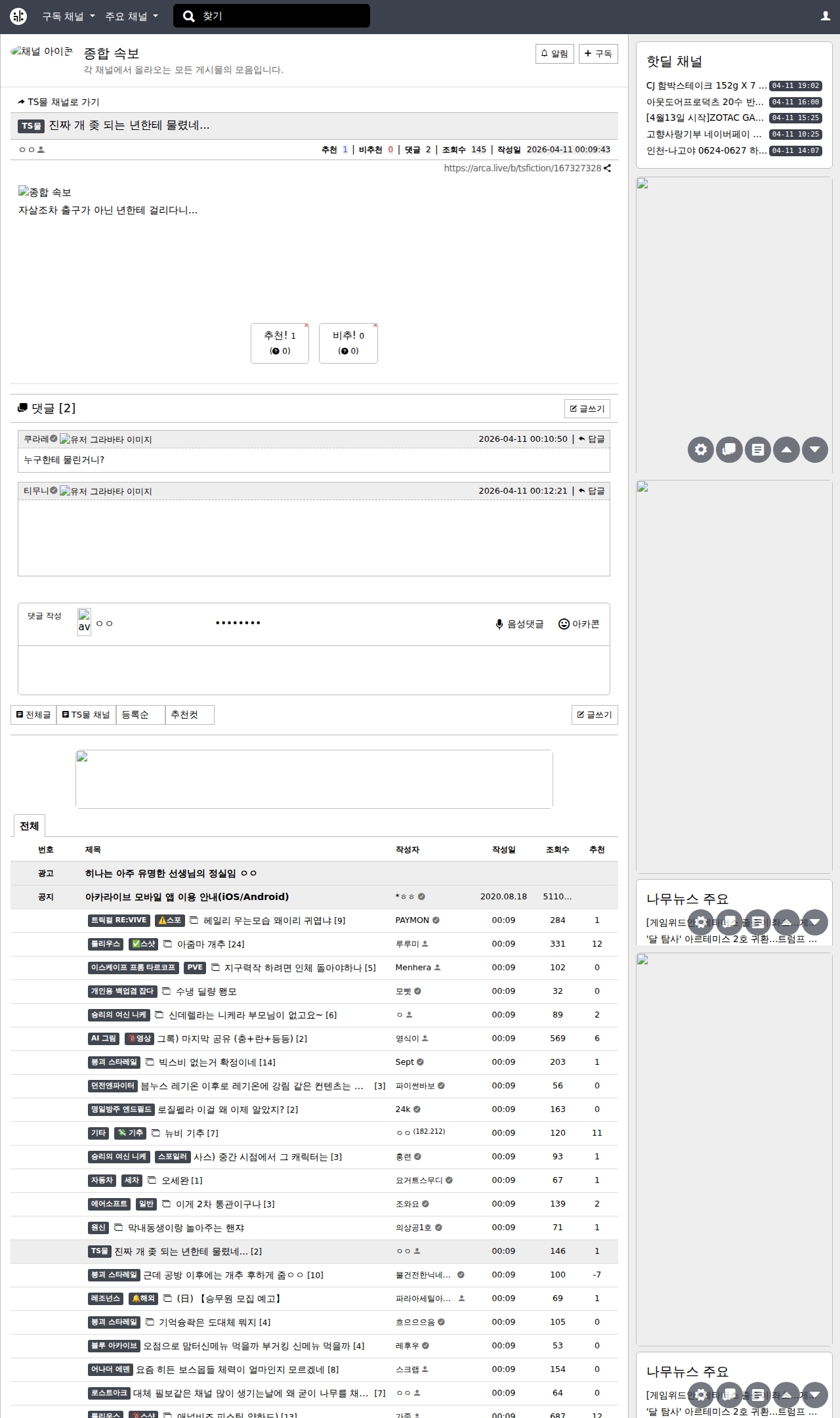Subscribe with the 구독 button
The image size is (840, 1418).
[598, 54]
